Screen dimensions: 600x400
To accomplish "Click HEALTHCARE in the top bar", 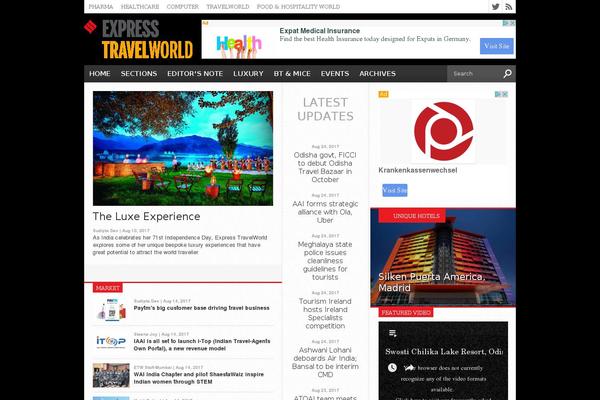I will [140, 7].
